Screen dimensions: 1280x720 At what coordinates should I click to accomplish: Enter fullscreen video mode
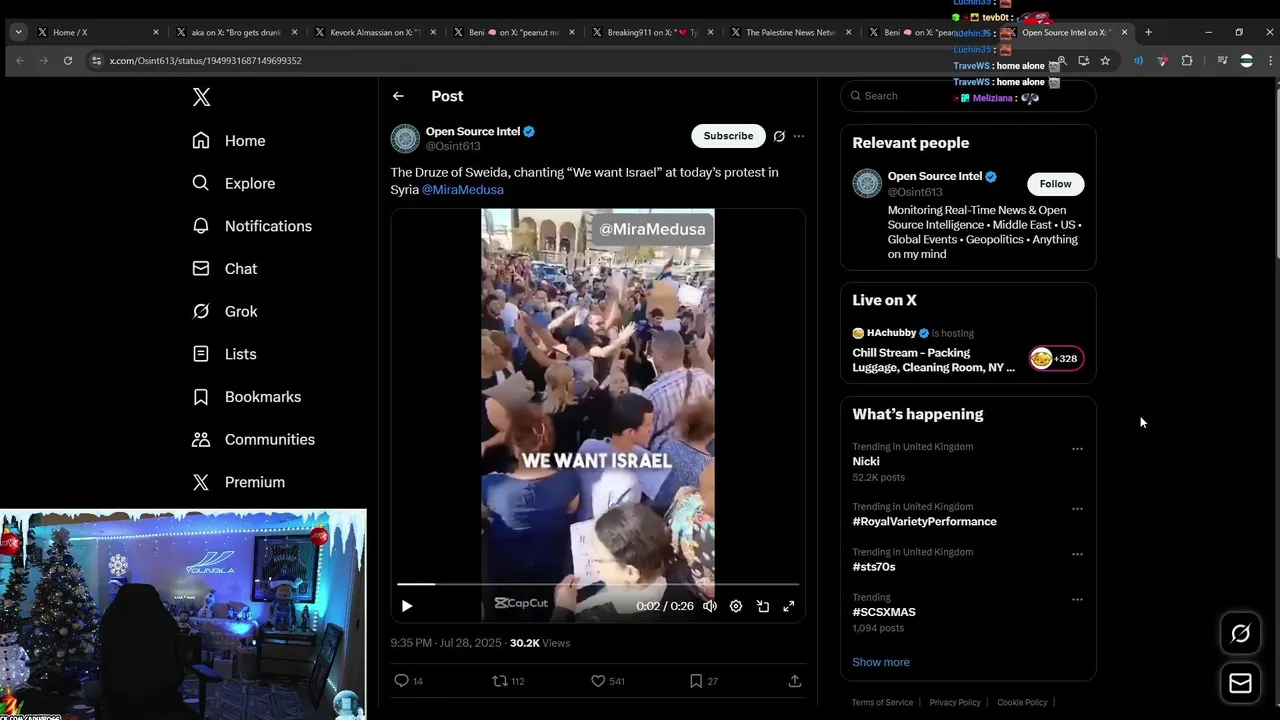(x=789, y=606)
